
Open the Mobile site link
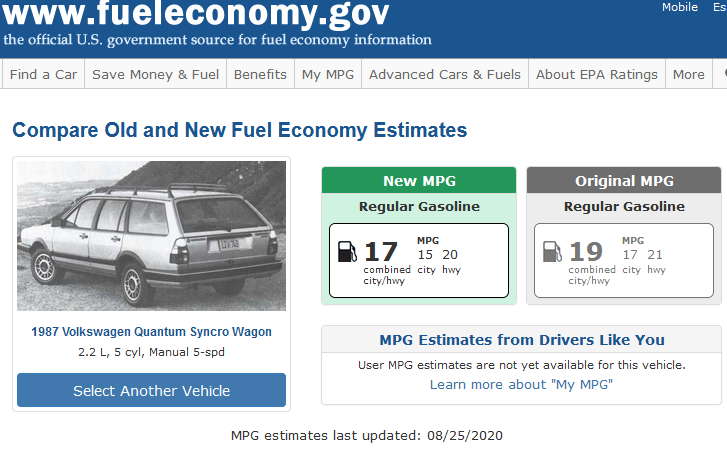680,7
